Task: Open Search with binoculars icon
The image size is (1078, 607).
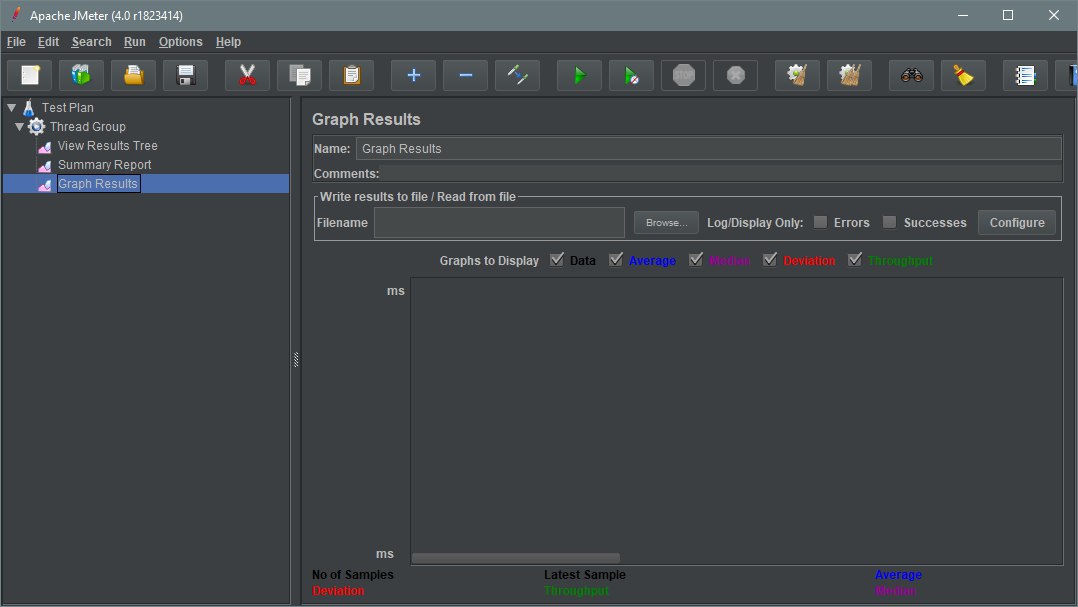Action: point(912,75)
